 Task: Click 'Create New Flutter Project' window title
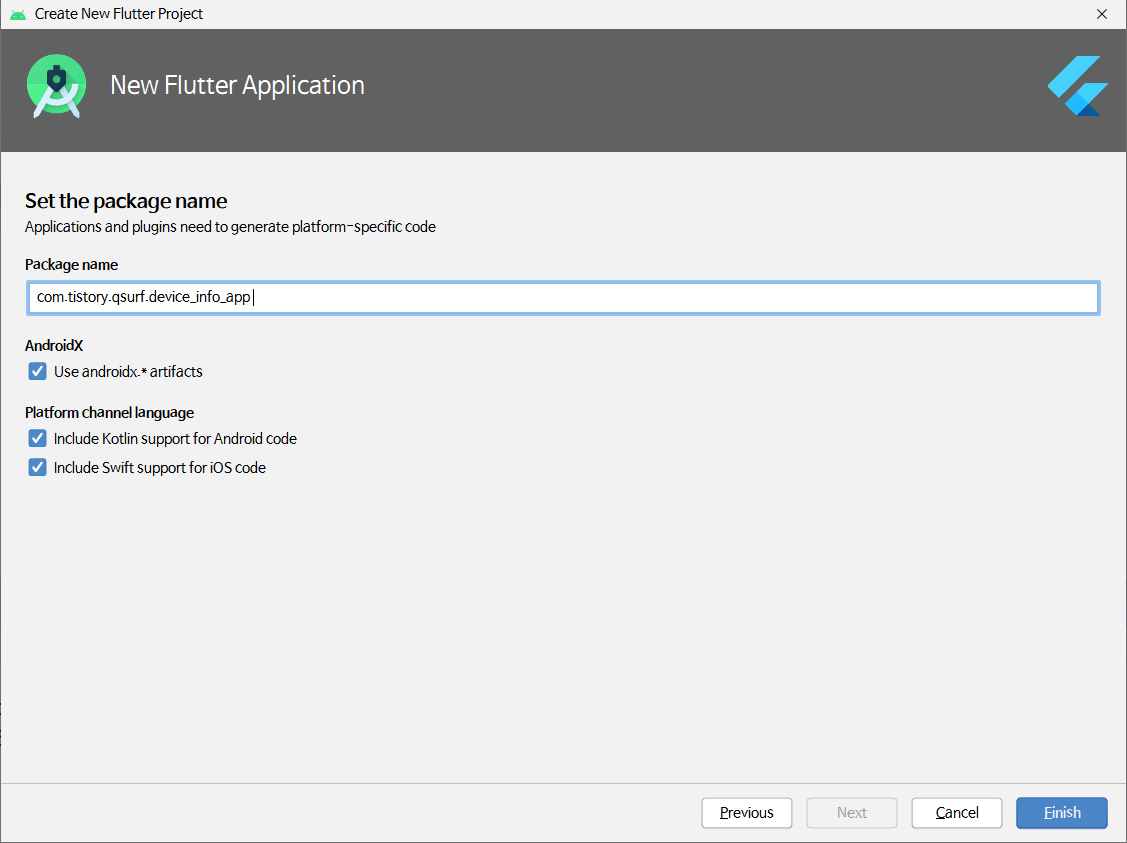pyautogui.click(x=119, y=14)
